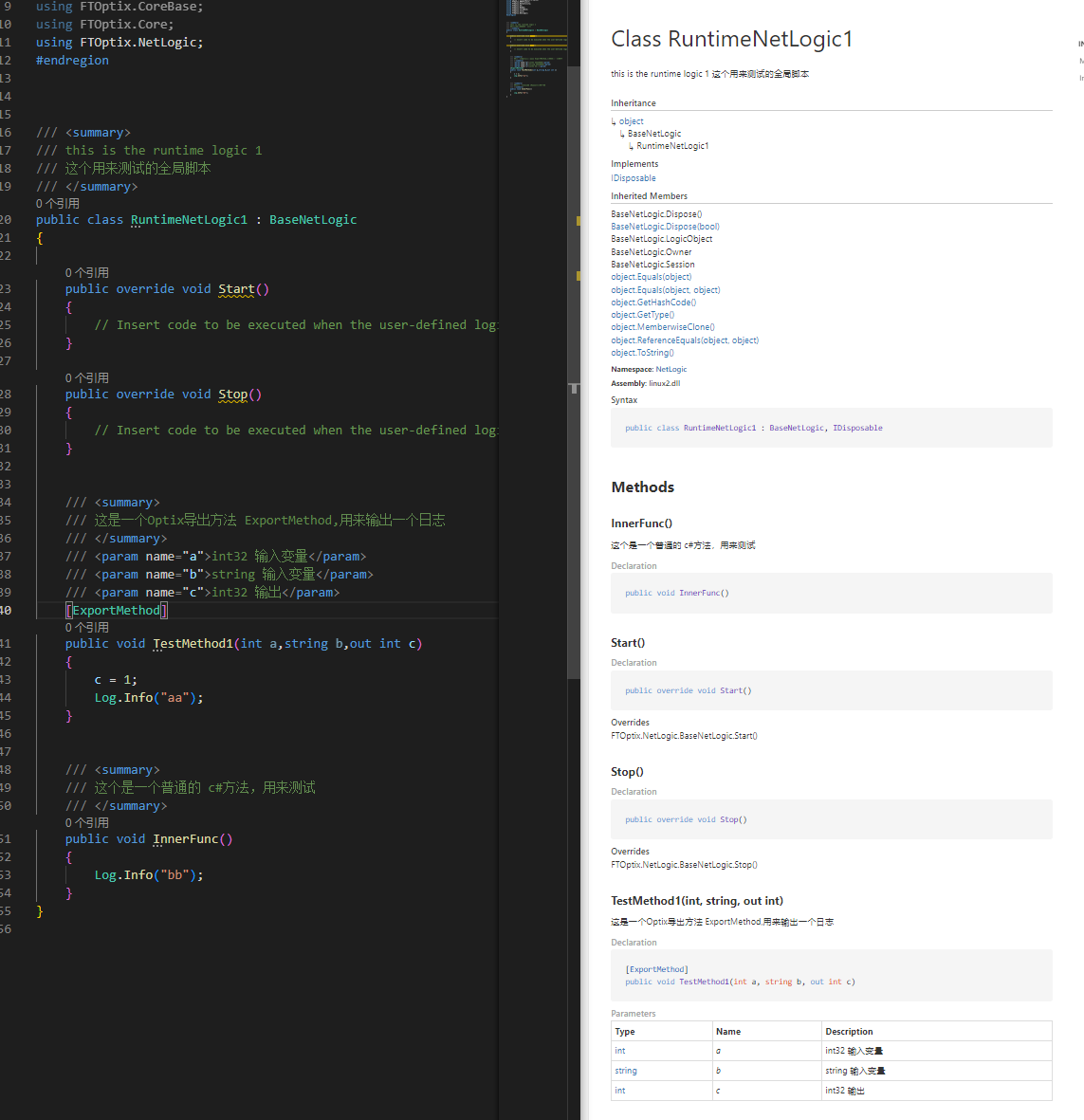Viewport: 1084px width, 1120px height.
Task: Click the Start method name in code
Action: 236,289
